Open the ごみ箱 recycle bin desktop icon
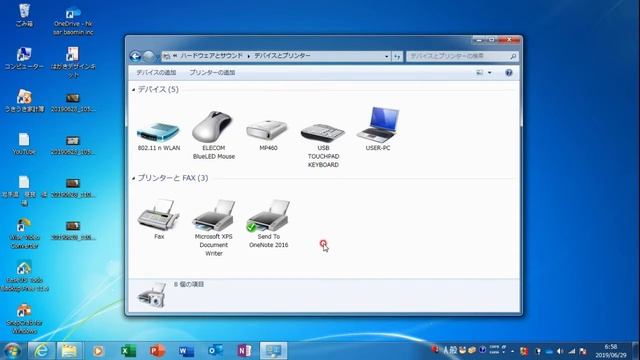This screenshot has width=640, height=360. pos(24,16)
